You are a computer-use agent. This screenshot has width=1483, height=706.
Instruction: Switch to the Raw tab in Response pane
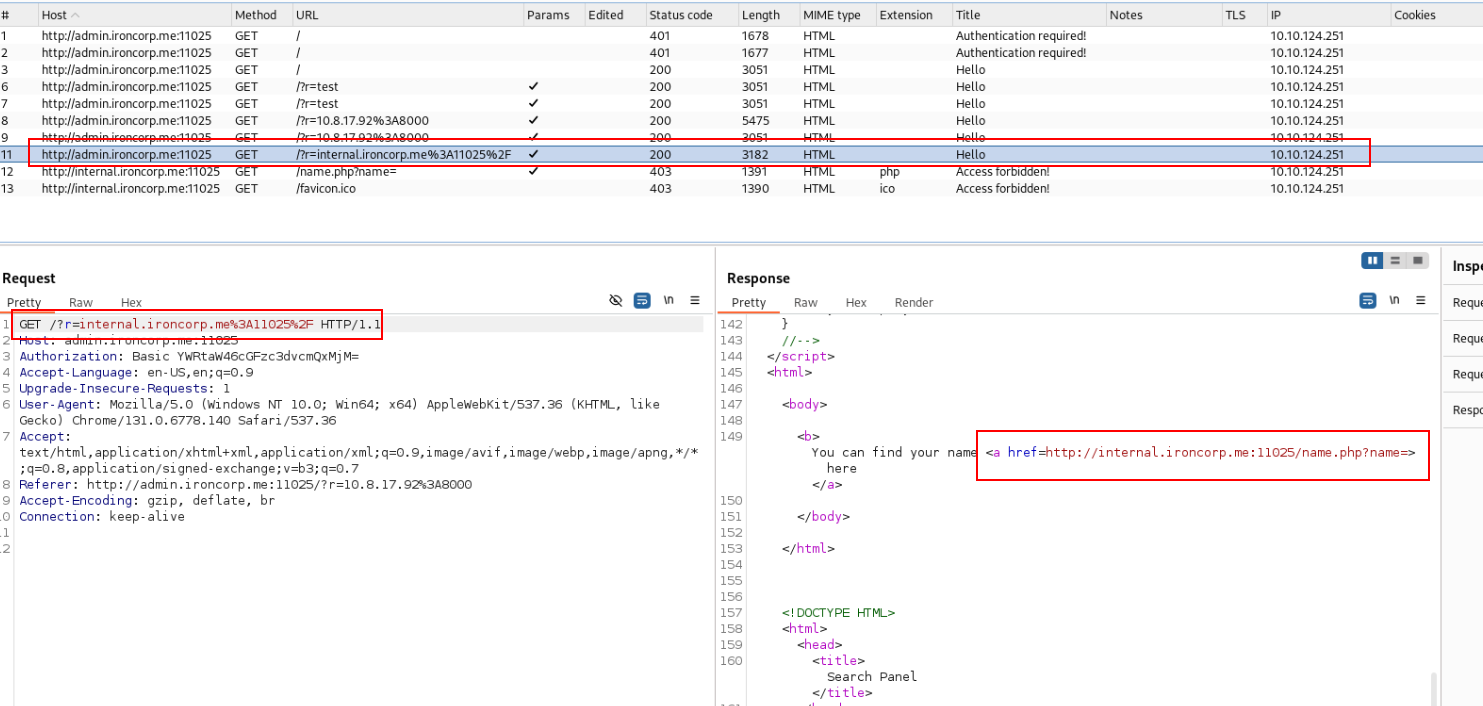pyautogui.click(x=806, y=302)
